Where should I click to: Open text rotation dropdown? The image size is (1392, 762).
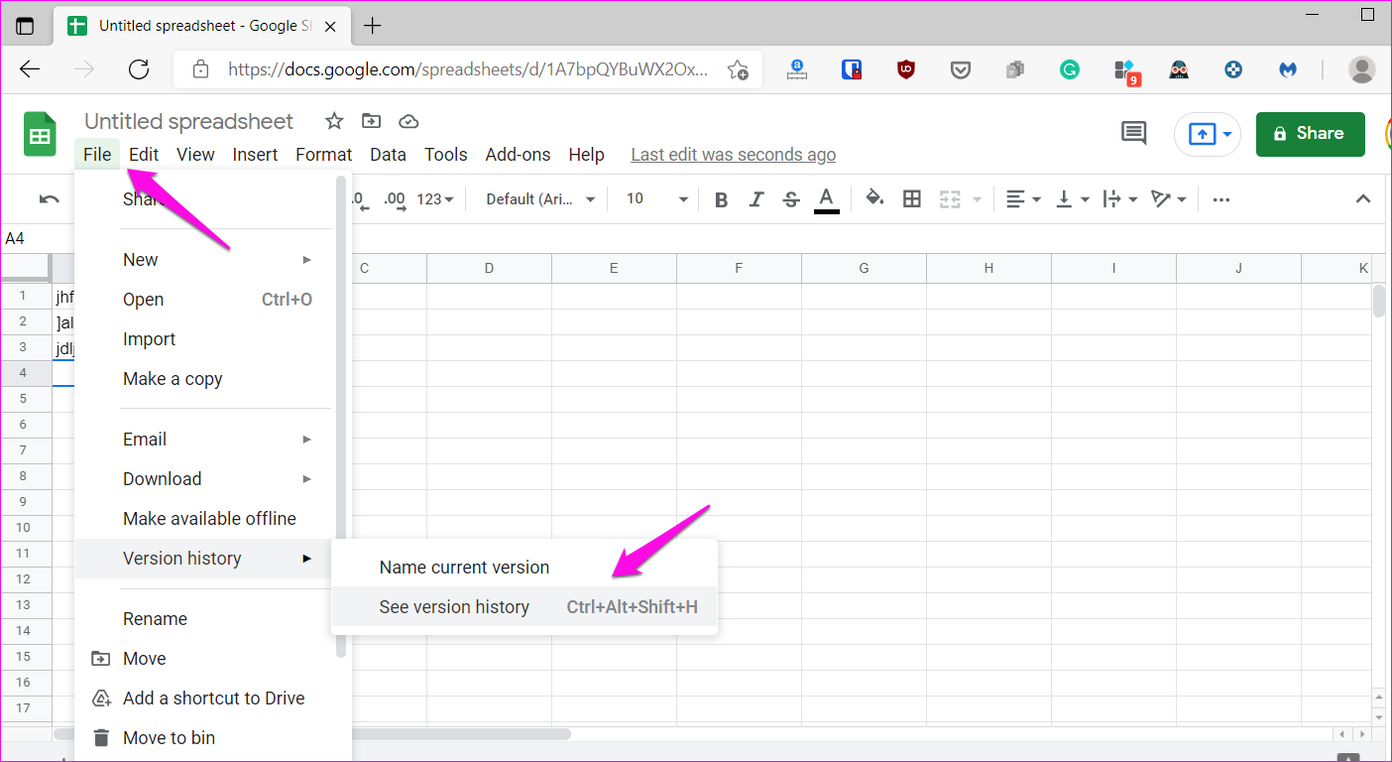coord(1168,199)
